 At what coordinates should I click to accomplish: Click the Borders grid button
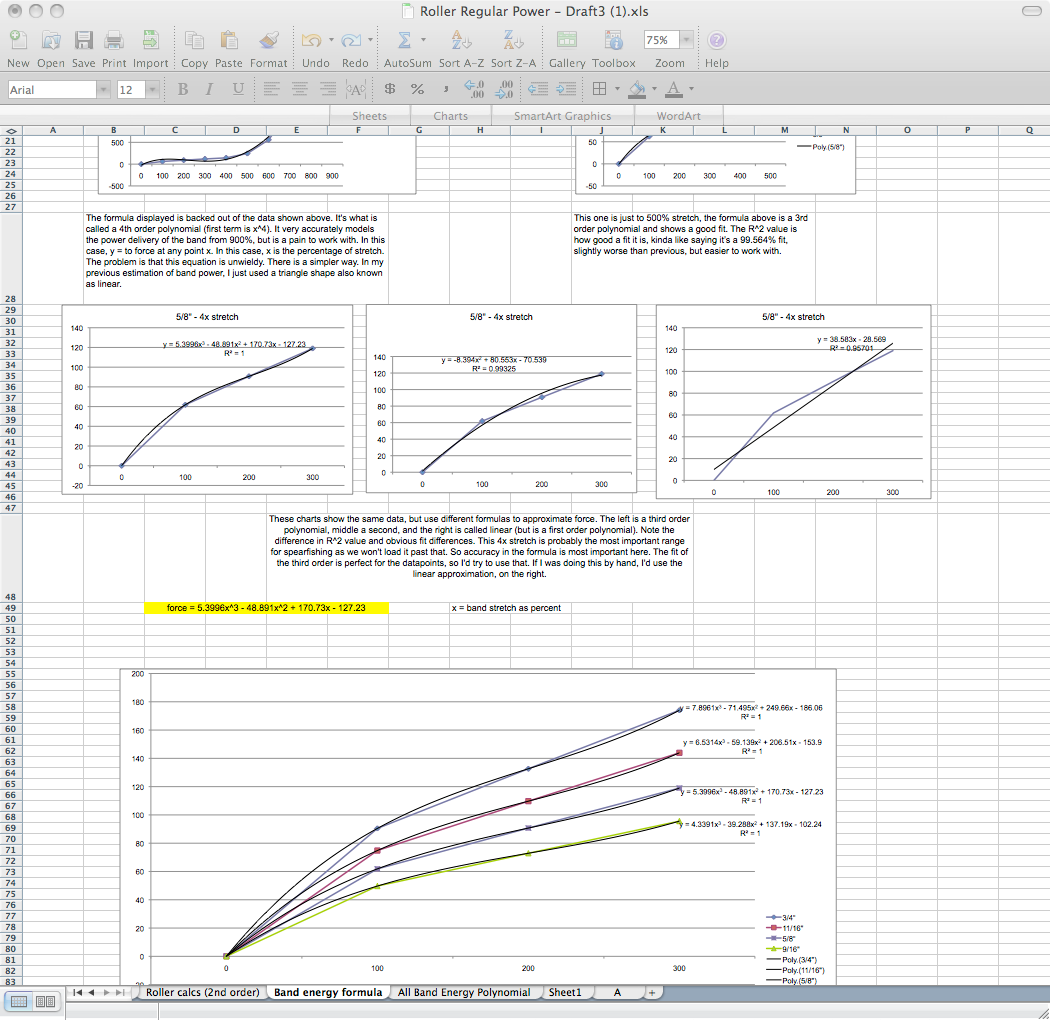point(600,89)
